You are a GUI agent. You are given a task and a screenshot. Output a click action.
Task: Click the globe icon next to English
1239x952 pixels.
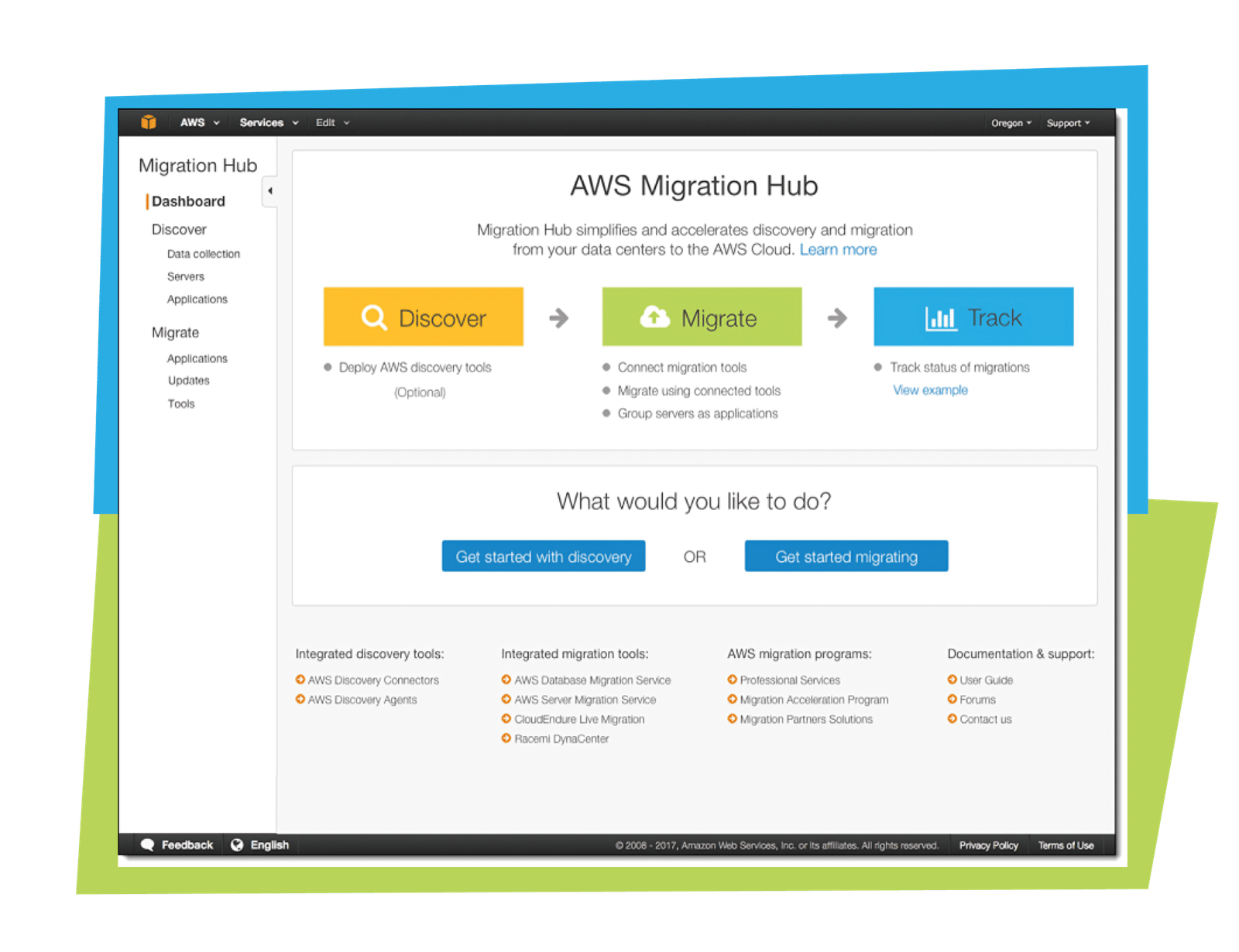point(237,844)
